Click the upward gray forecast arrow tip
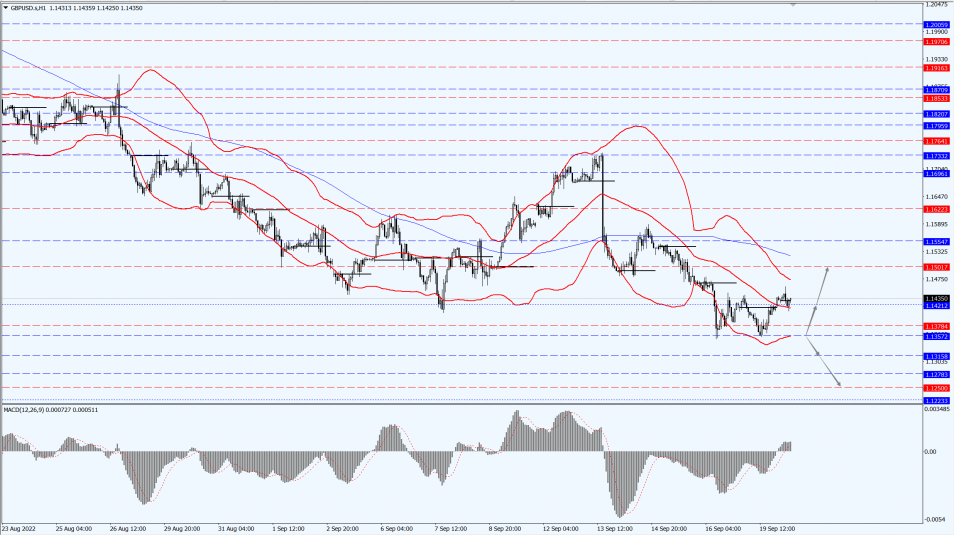Image resolution: width=954 pixels, height=535 pixels. point(827,269)
